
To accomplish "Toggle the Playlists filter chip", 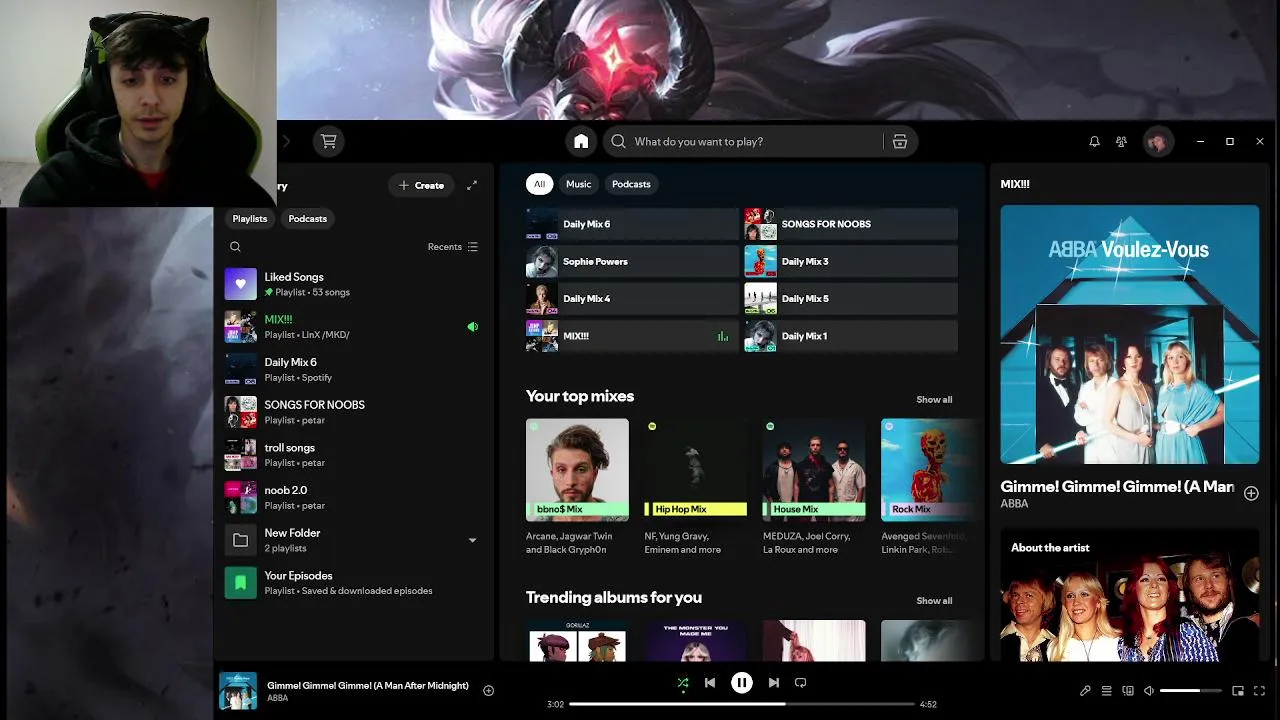I will coord(250,219).
